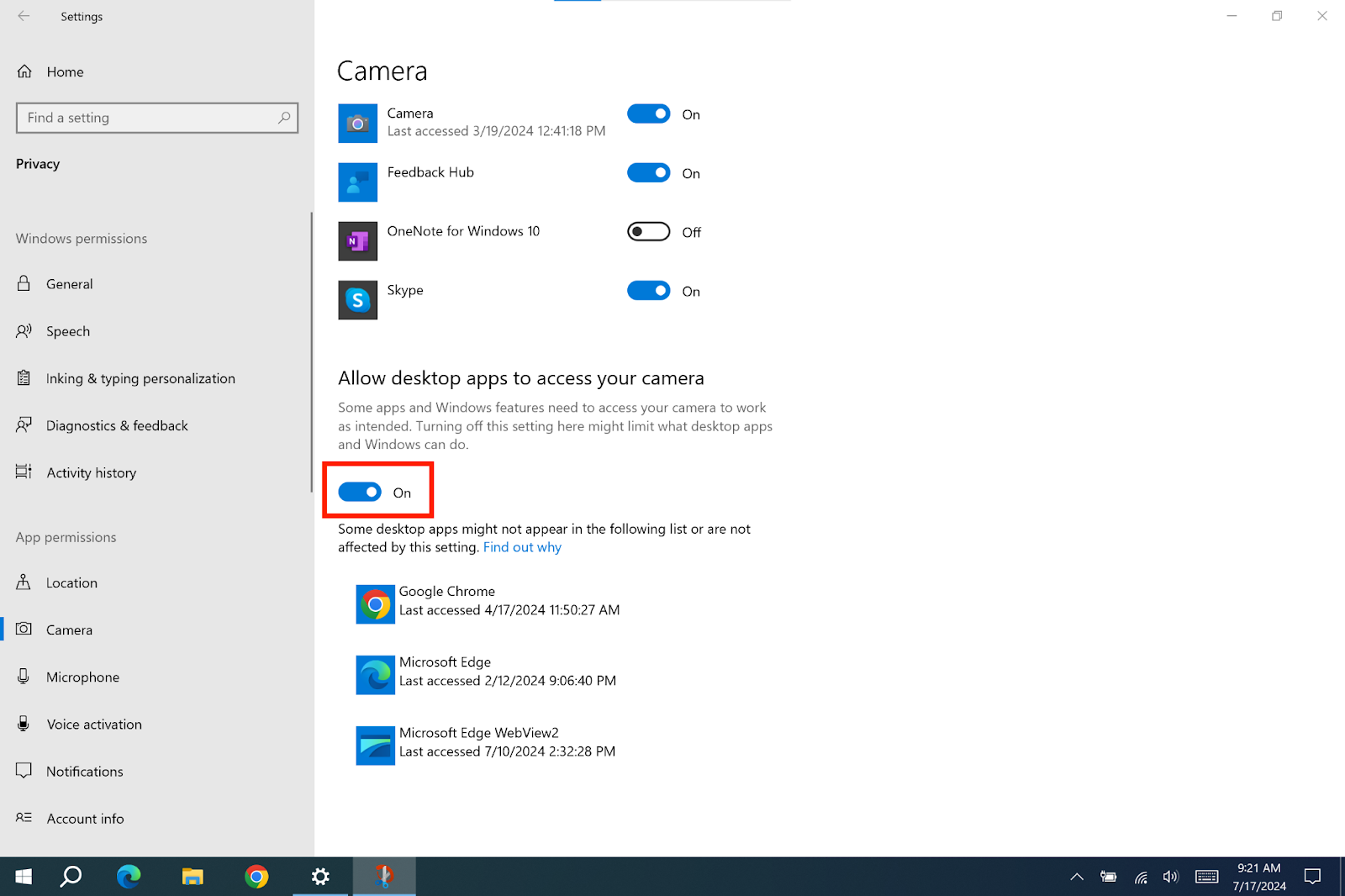This screenshot has width=1345, height=896.
Task: Turn off camera access for Camera app
Action: pos(649,113)
